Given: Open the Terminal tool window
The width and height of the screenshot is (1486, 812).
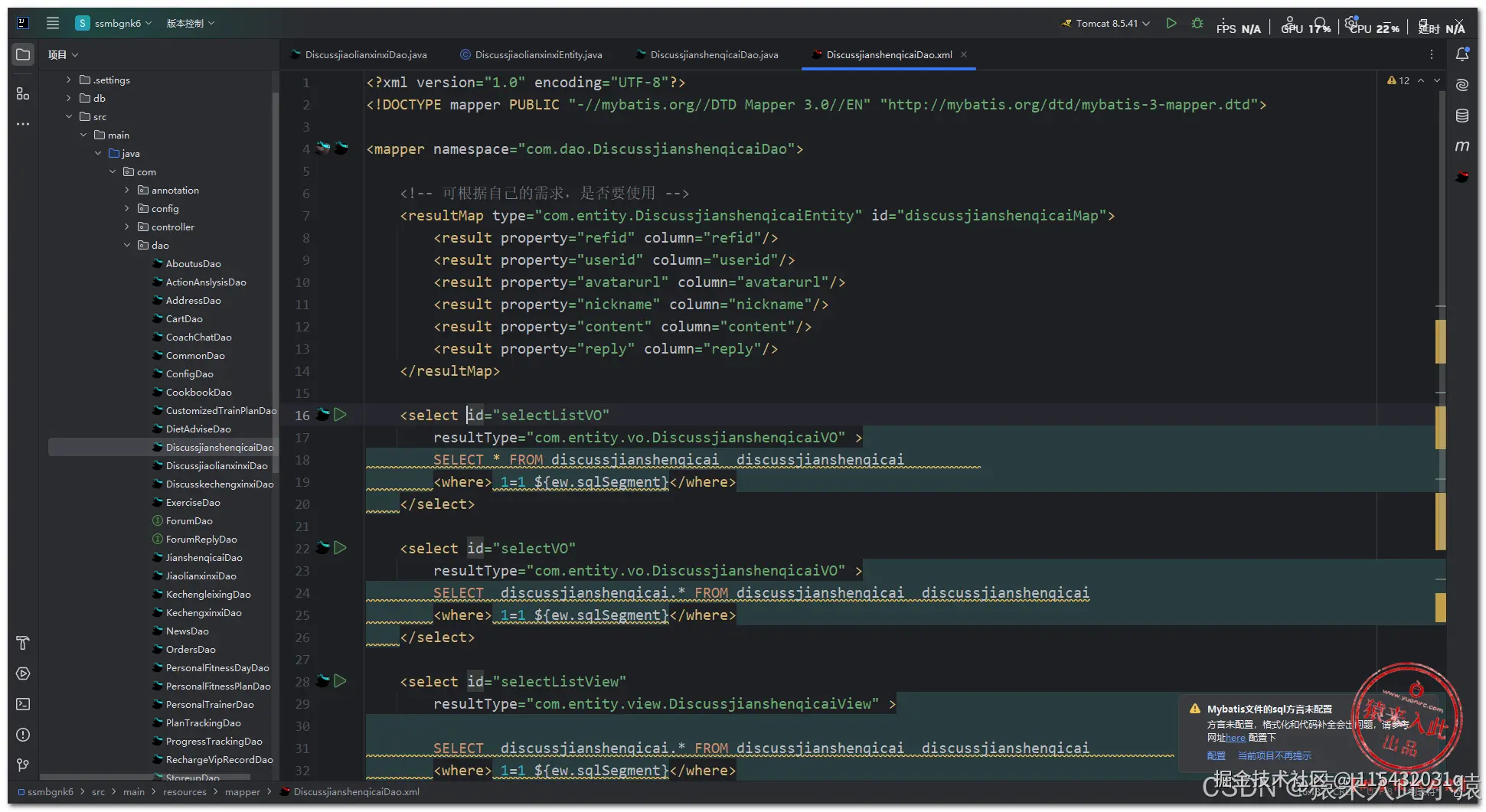Looking at the screenshot, I should [x=23, y=704].
